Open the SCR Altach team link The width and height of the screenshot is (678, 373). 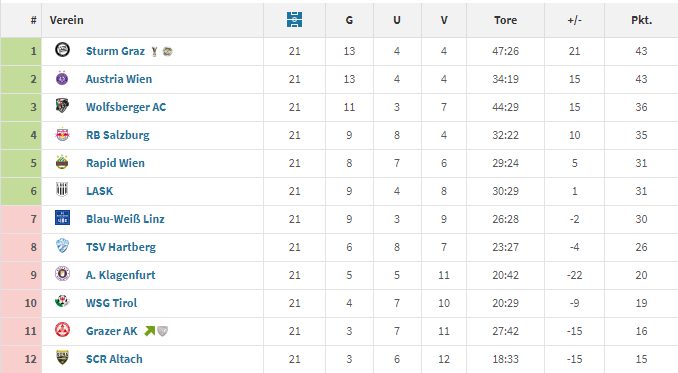(x=114, y=359)
